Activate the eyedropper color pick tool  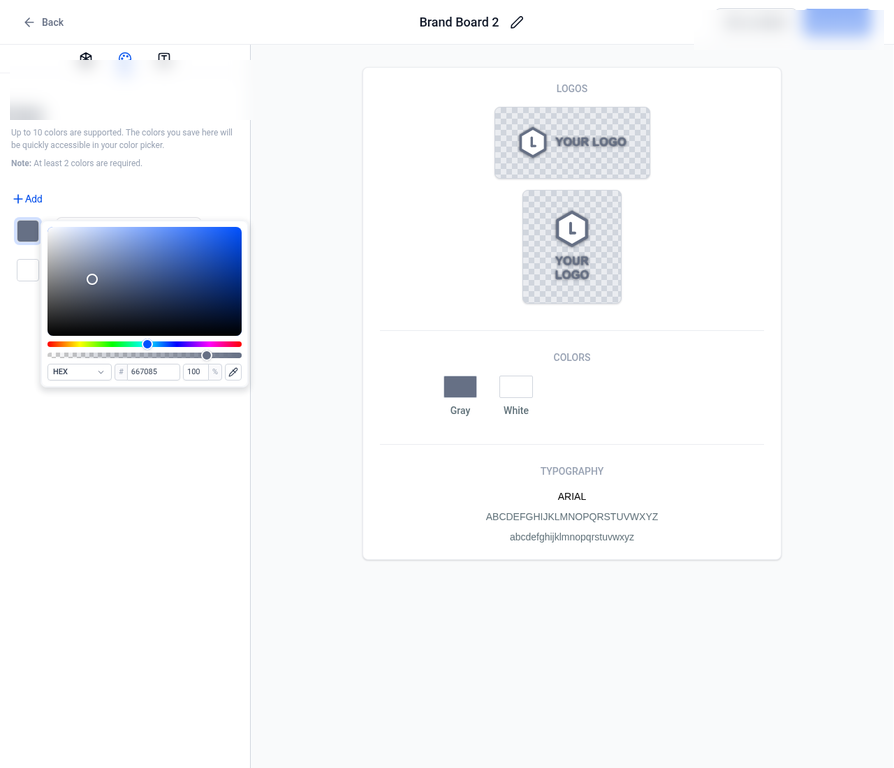(233, 372)
